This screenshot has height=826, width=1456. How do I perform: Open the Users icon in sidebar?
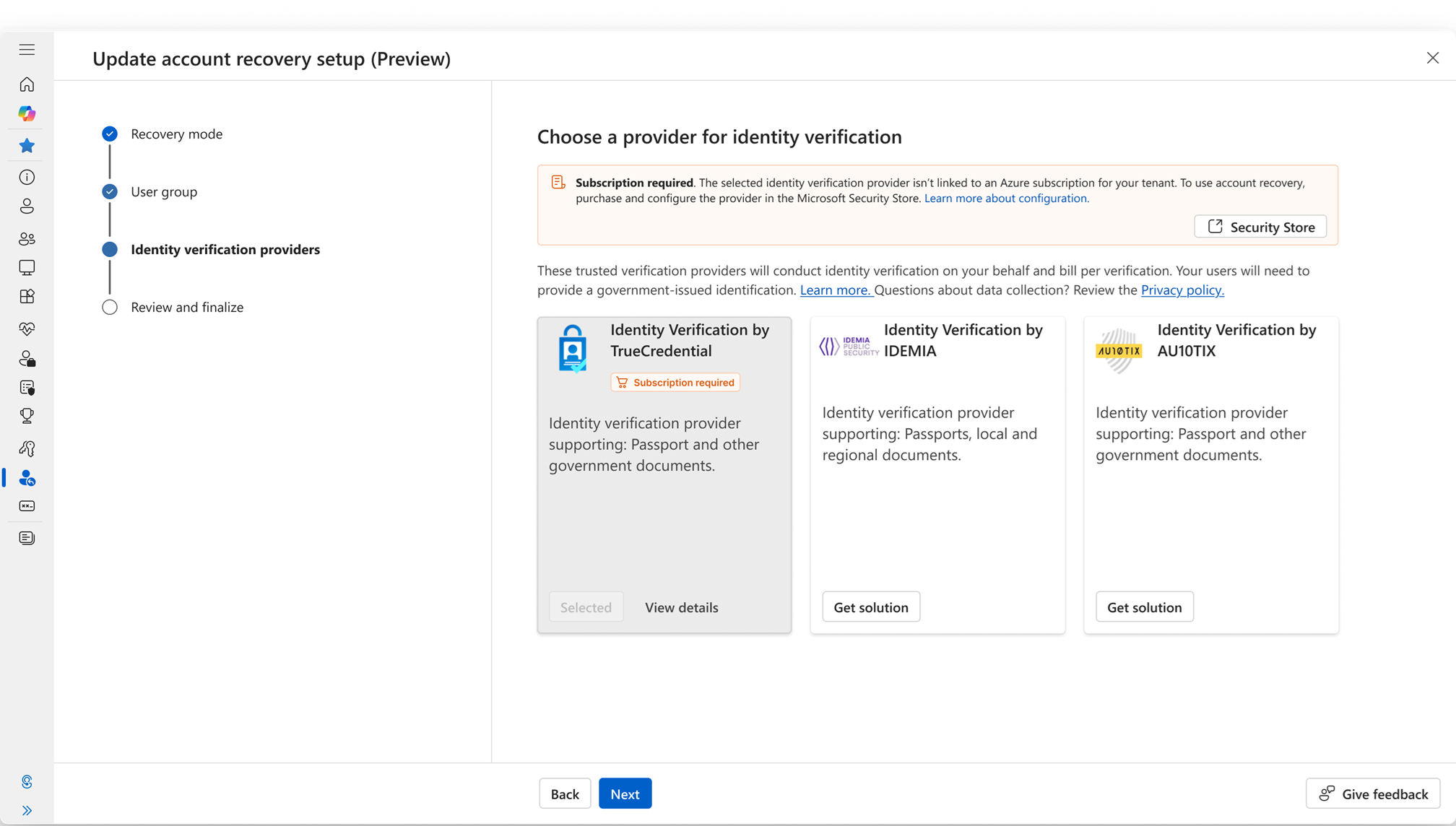[x=27, y=206]
